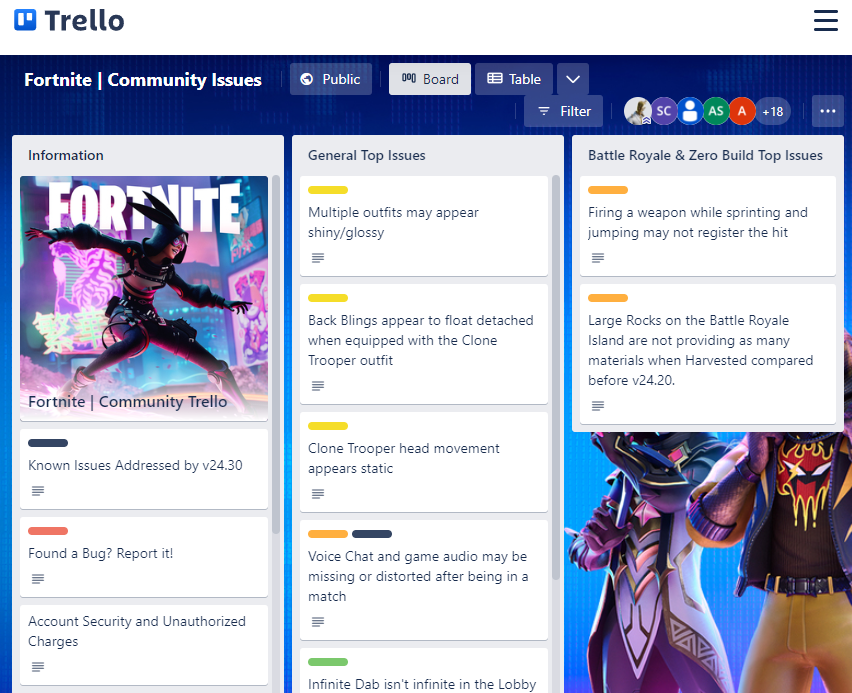Click orange label on Voice Chat card

(x=328, y=534)
